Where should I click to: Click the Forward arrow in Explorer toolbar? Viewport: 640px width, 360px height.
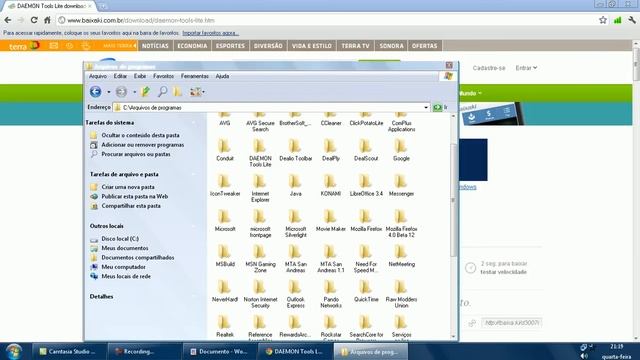pyautogui.click(x=121, y=92)
